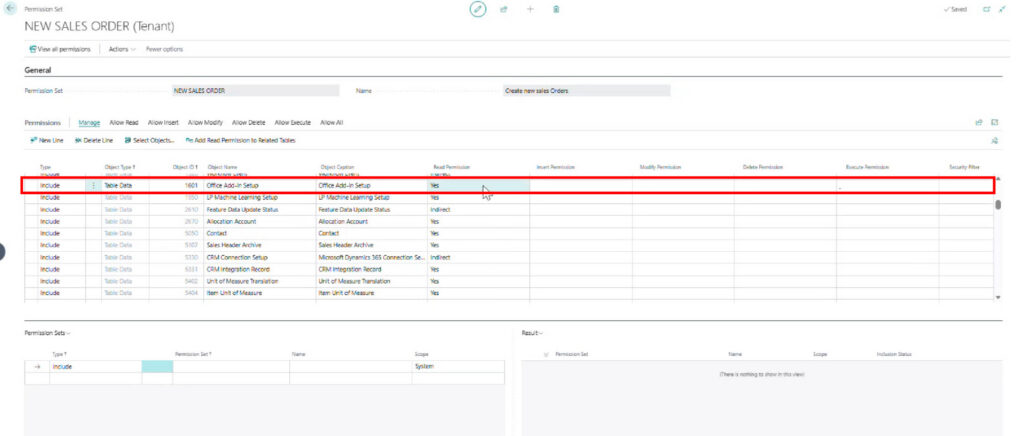
Task: Click Fewer options
Action: coord(165,49)
